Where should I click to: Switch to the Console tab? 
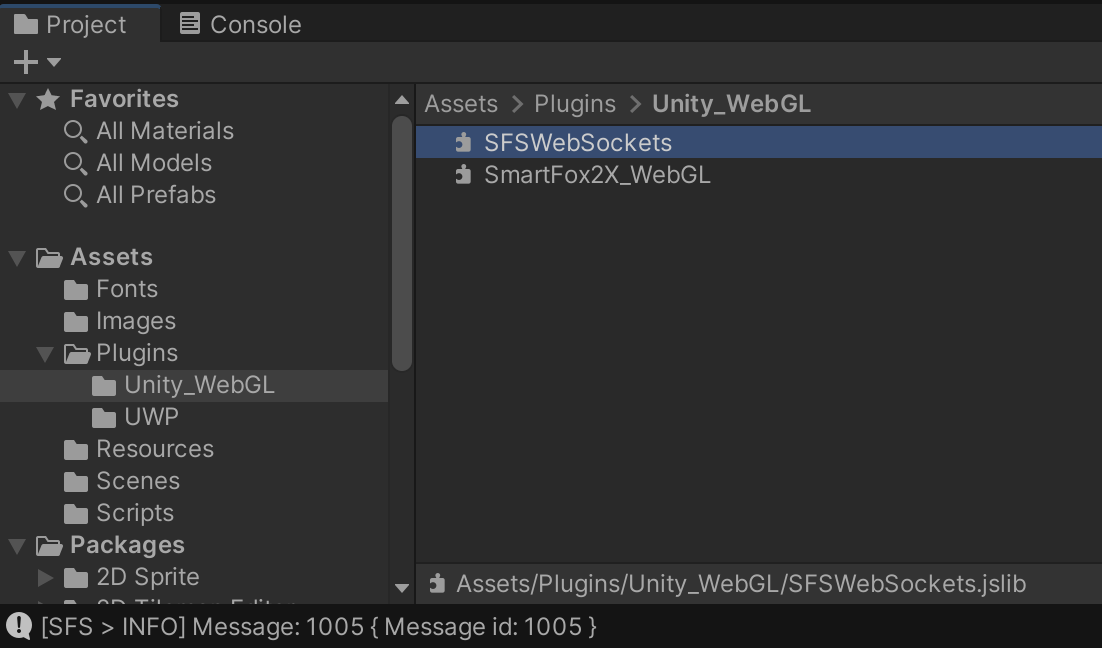tap(241, 24)
